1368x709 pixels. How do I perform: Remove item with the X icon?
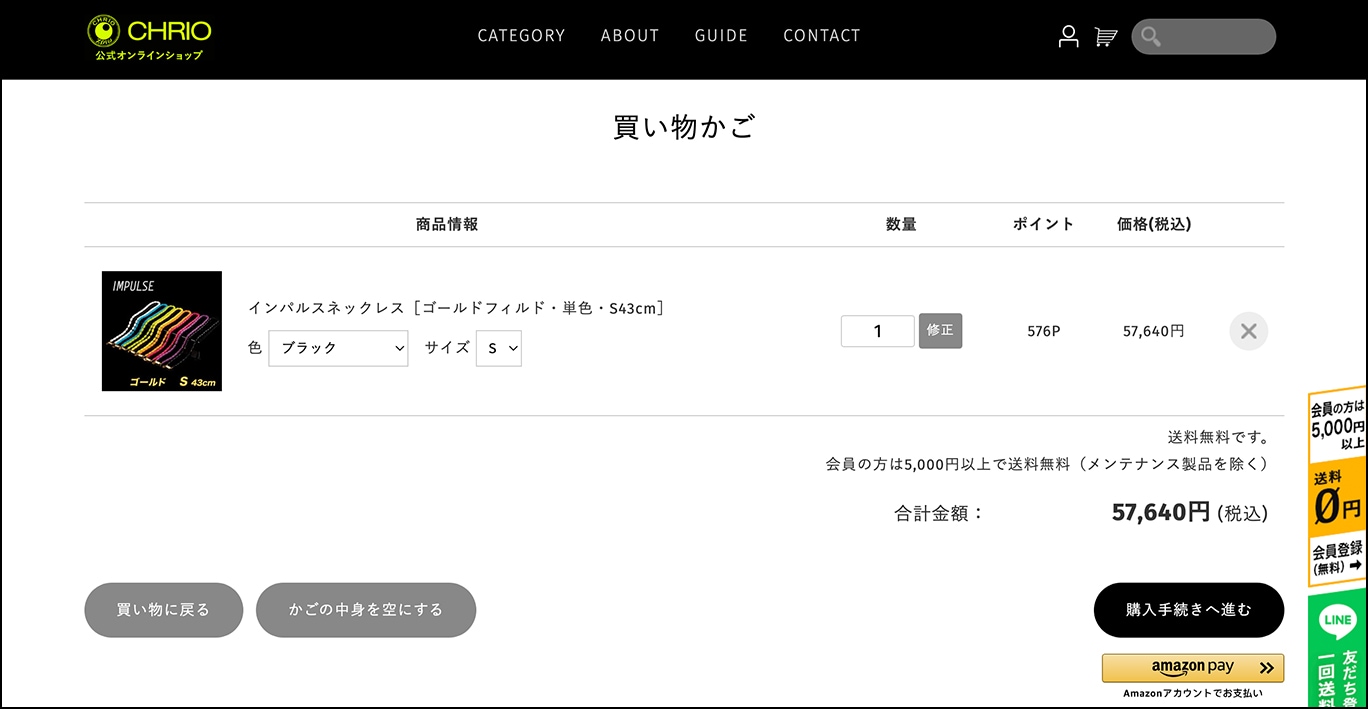[x=1248, y=331]
